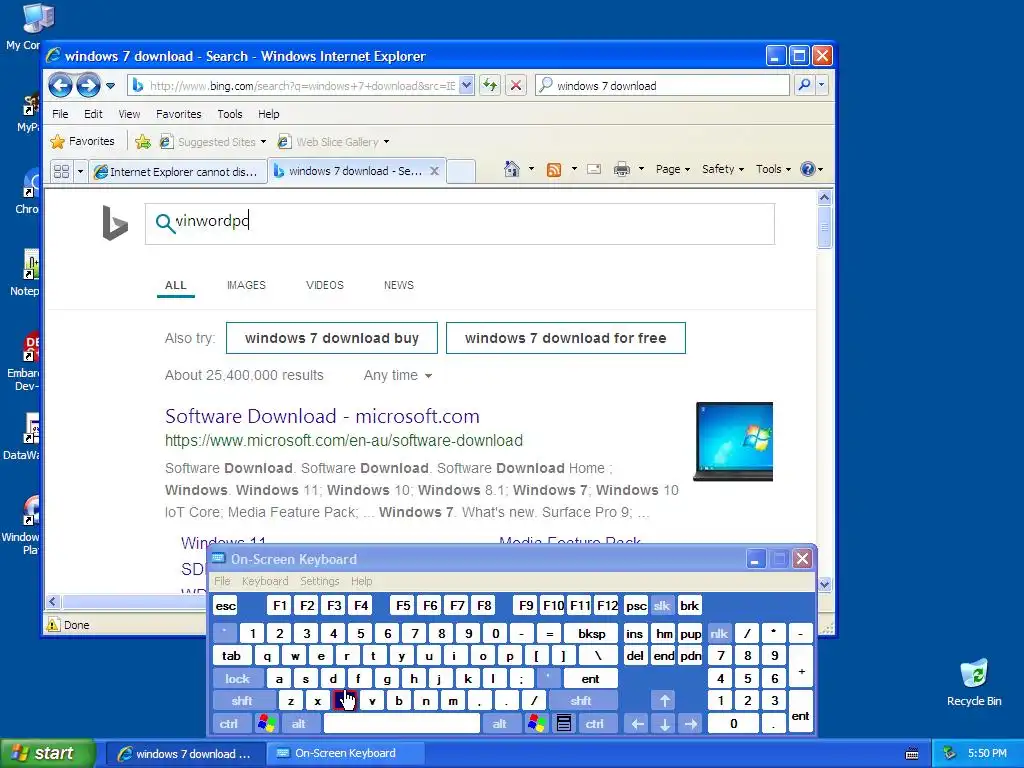Open the File menu in Internet Explorer
This screenshot has height=768, width=1024.
(60, 114)
